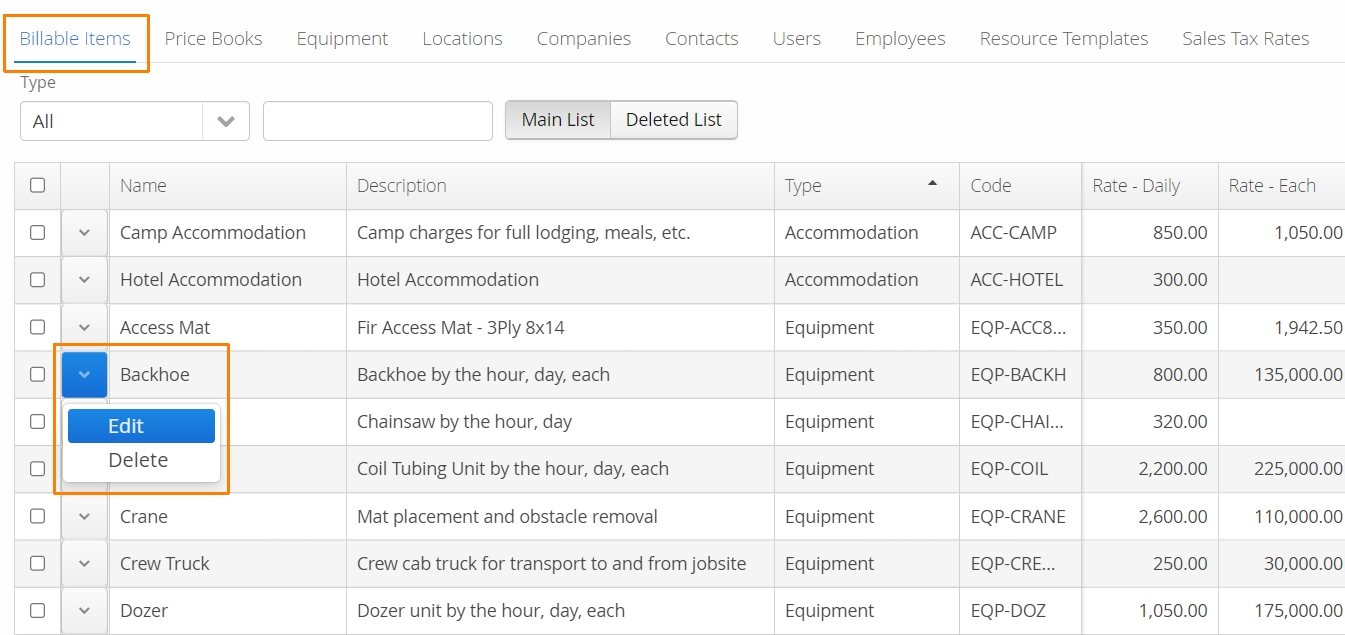Tick the select-all checkbox in table header
The image size is (1345, 635).
pos(38,185)
